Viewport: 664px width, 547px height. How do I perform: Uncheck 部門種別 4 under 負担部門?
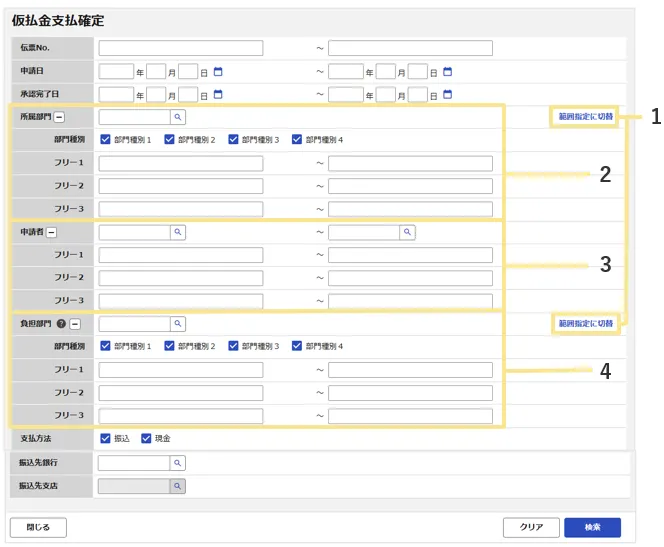point(297,346)
